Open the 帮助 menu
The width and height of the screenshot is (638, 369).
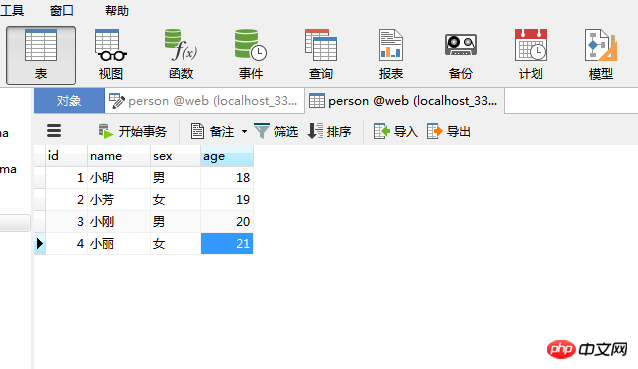tap(117, 10)
